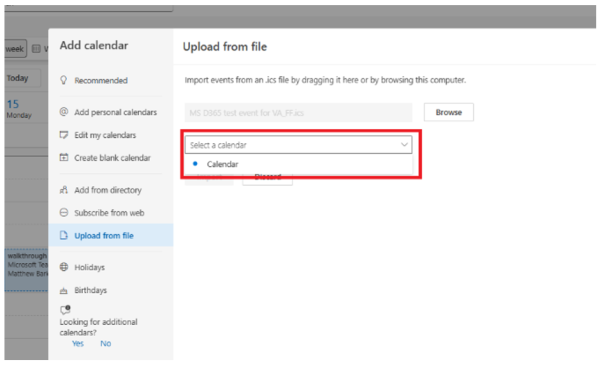Screen dimensions: 600x369
Task: Answer No to looking for additional calendars
Action: [x=106, y=343]
